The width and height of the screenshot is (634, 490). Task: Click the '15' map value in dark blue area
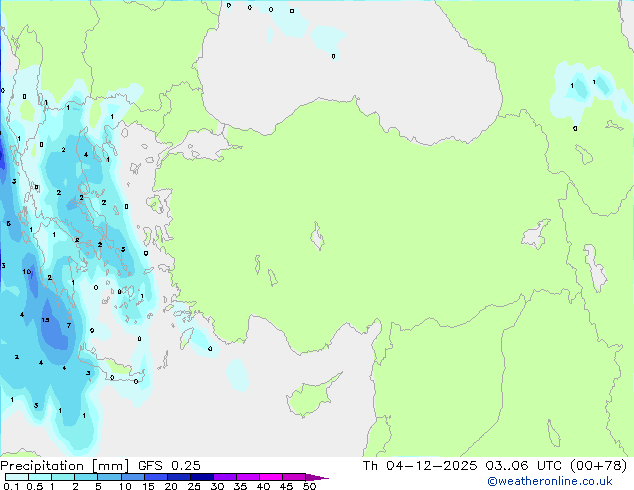coord(45,320)
